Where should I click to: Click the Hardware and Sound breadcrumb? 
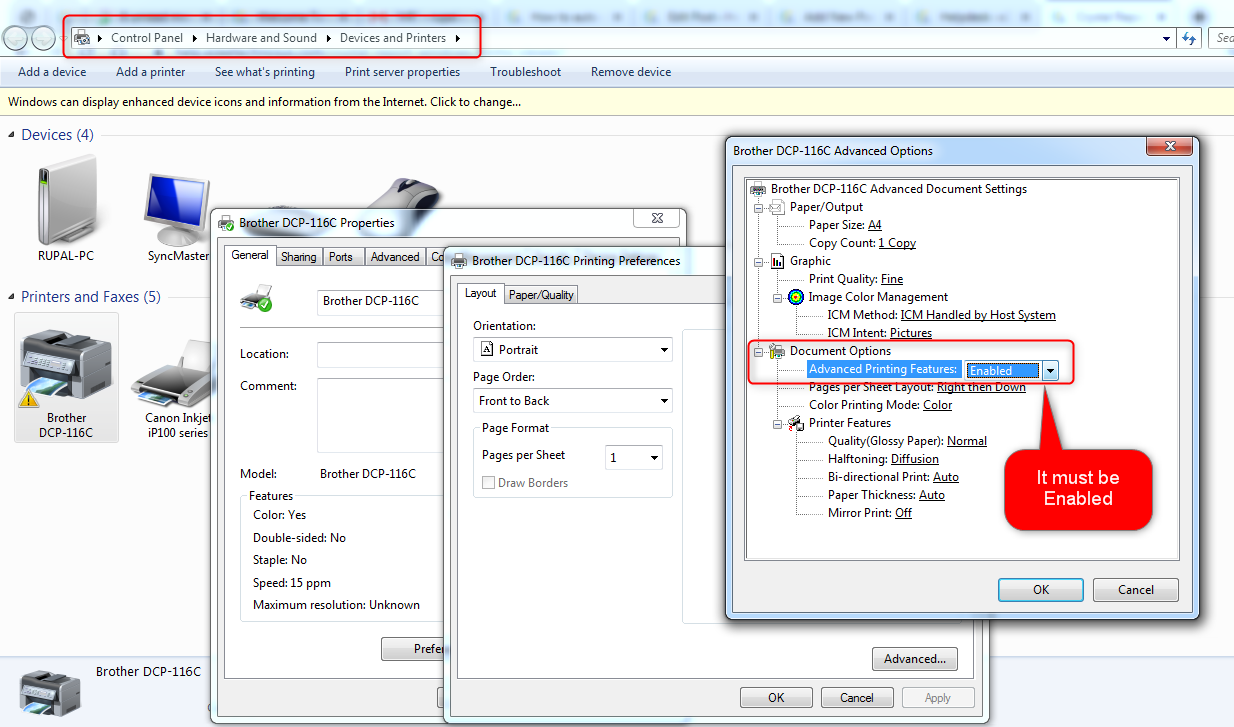[x=261, y=38]
